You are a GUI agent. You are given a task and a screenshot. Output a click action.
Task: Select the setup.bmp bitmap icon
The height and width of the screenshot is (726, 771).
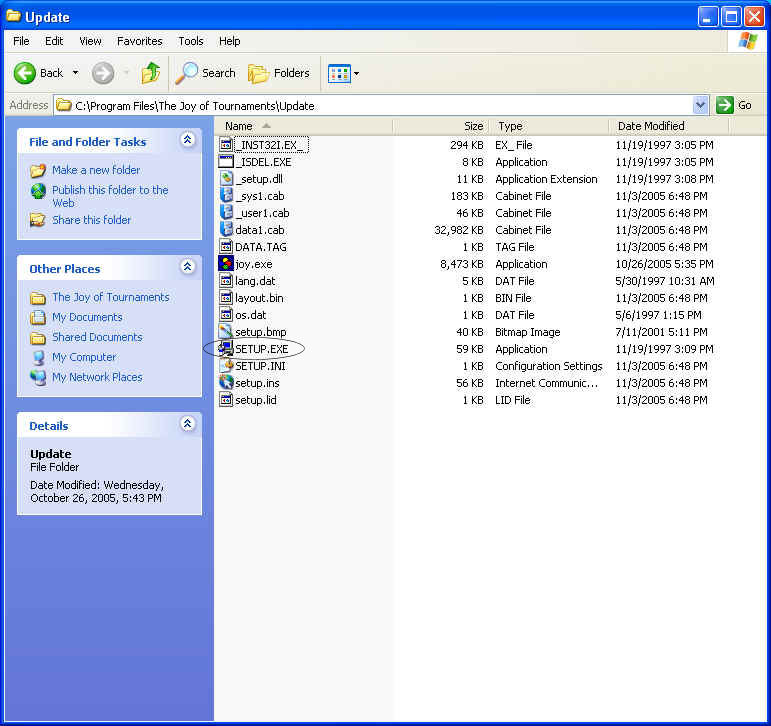(226, 332)
